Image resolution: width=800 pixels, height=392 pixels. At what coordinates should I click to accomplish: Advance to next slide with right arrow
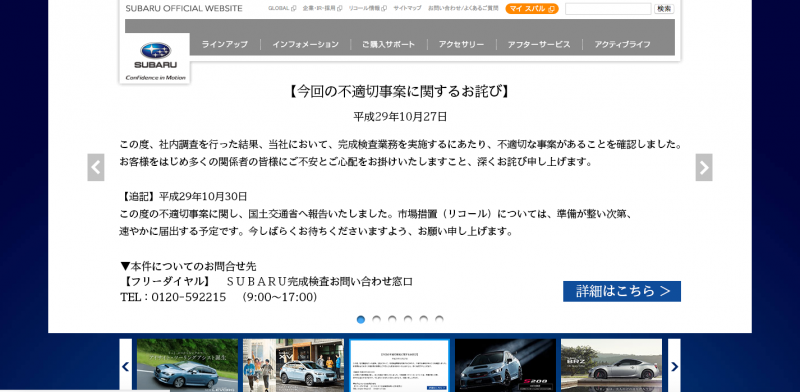pos(704,167)
